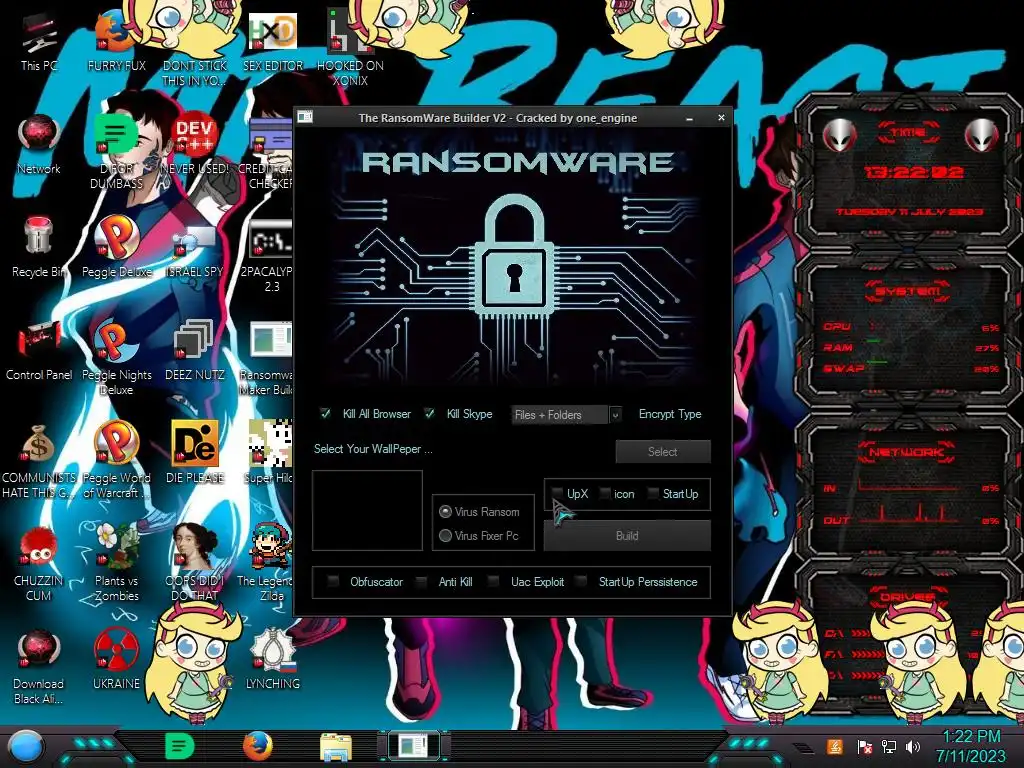Tick the UpX checkbox
The width and height of the screenshot is (1024, 768).
(557, 494)
